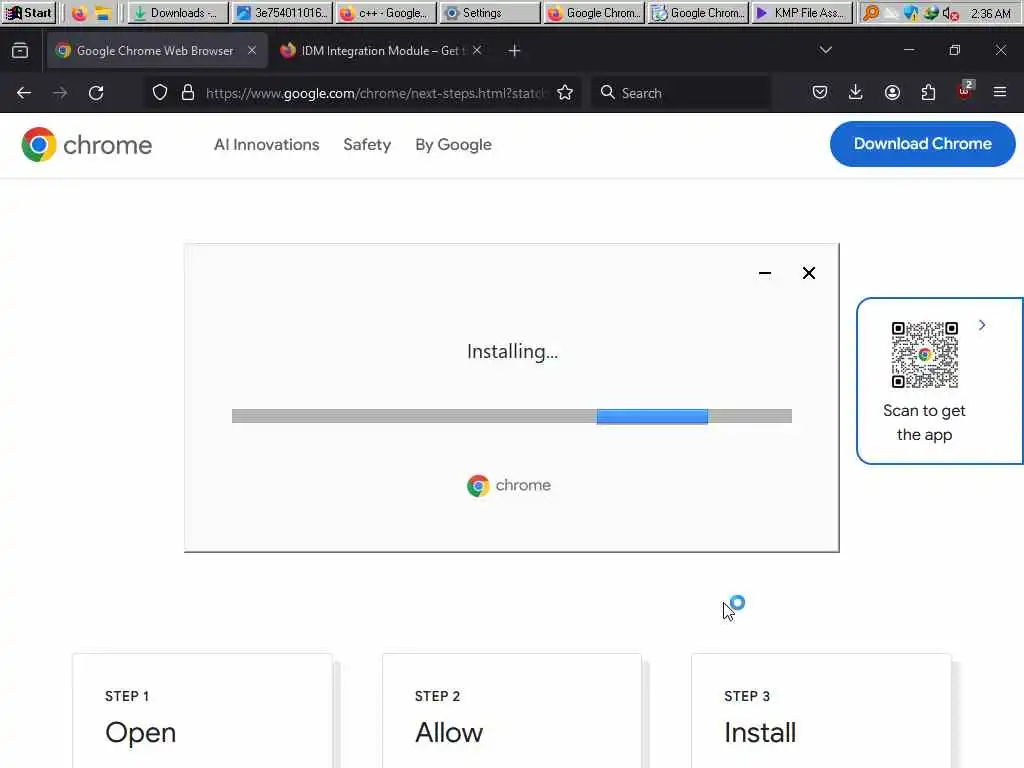Click the Scan to get the app text
This screenshot has height=768, width=1024.
pyautogui.click(x=924, y=423)
